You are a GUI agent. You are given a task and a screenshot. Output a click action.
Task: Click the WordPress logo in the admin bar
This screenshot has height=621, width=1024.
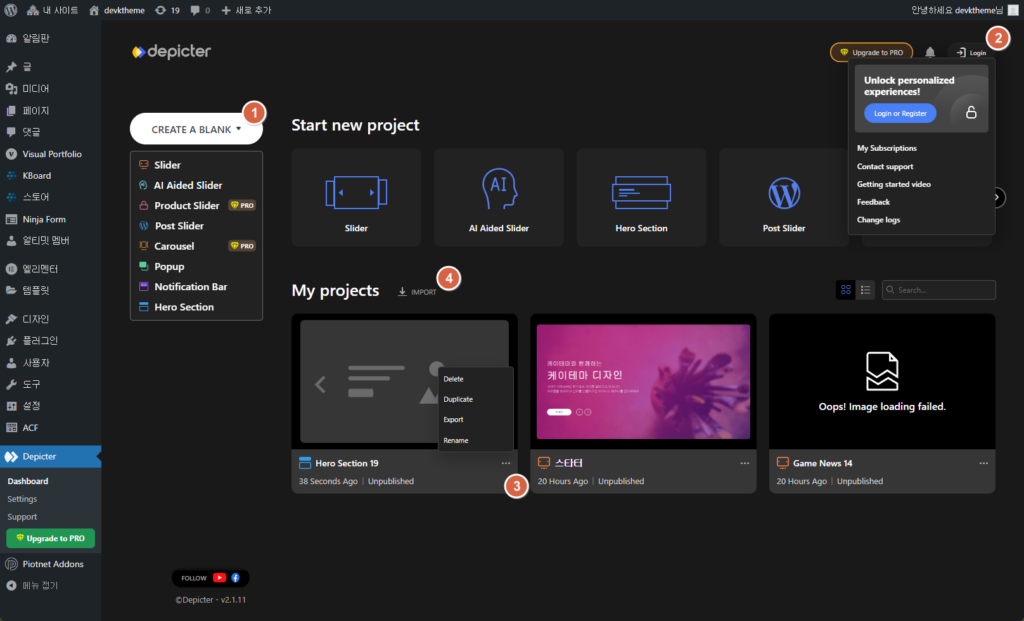coord(10,10)
